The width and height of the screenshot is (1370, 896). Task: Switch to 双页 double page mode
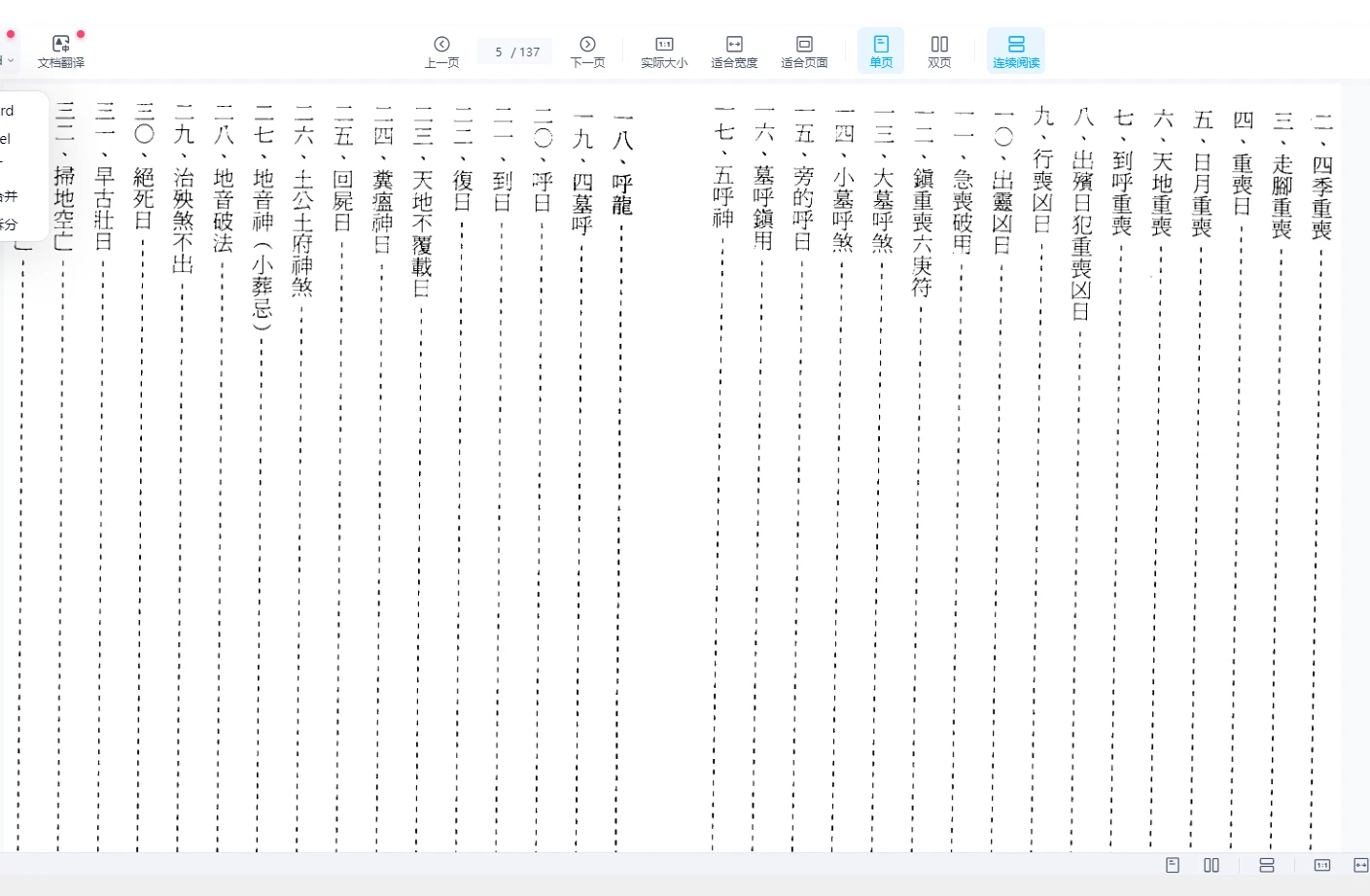point(939,51)
